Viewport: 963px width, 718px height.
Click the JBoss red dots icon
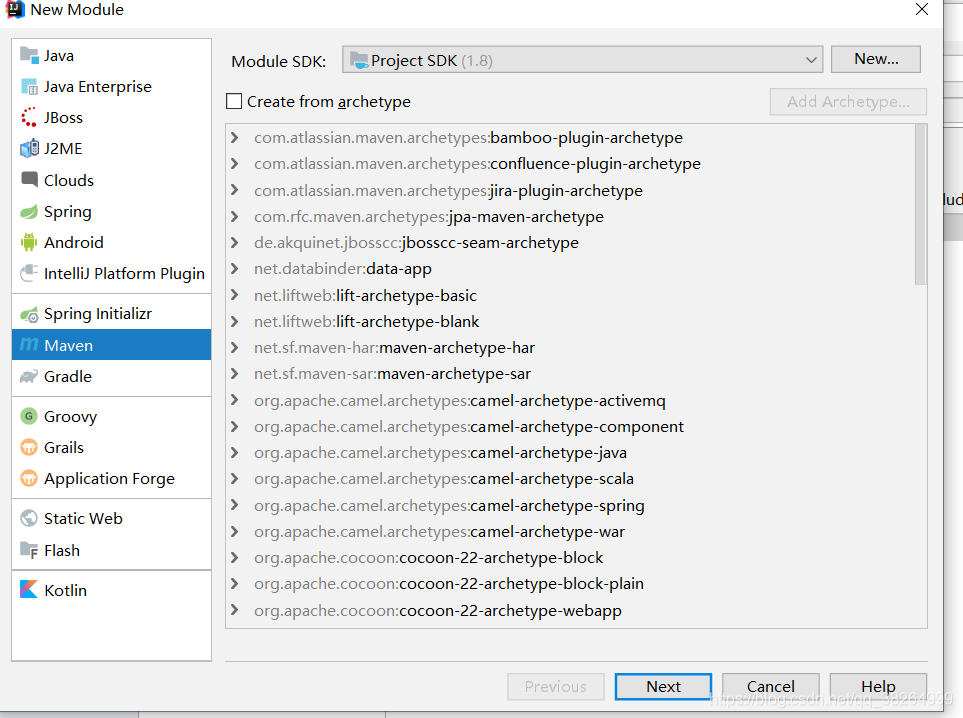[29, 117]
